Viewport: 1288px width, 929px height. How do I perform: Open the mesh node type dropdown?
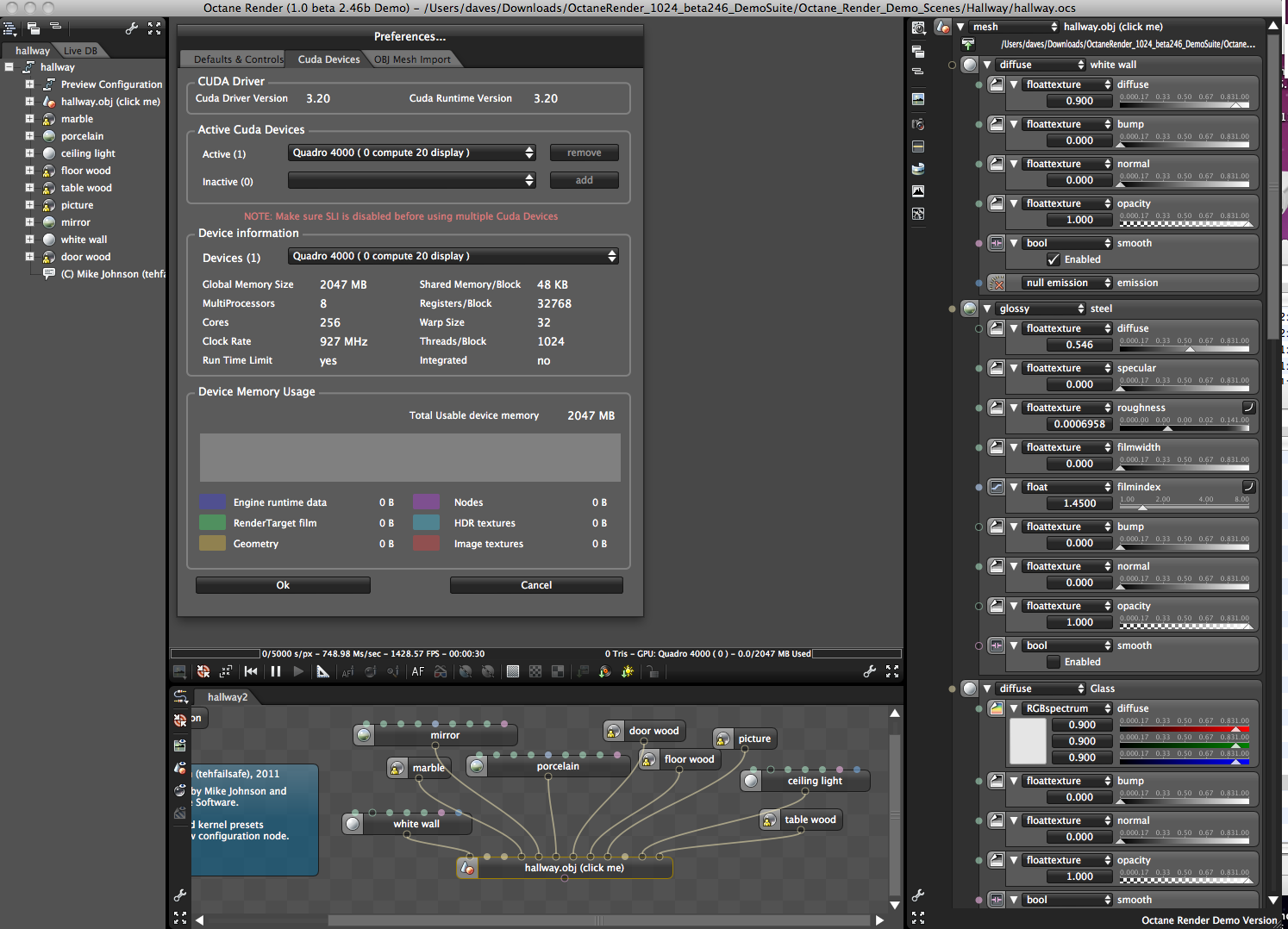(x=1013, y=27)
